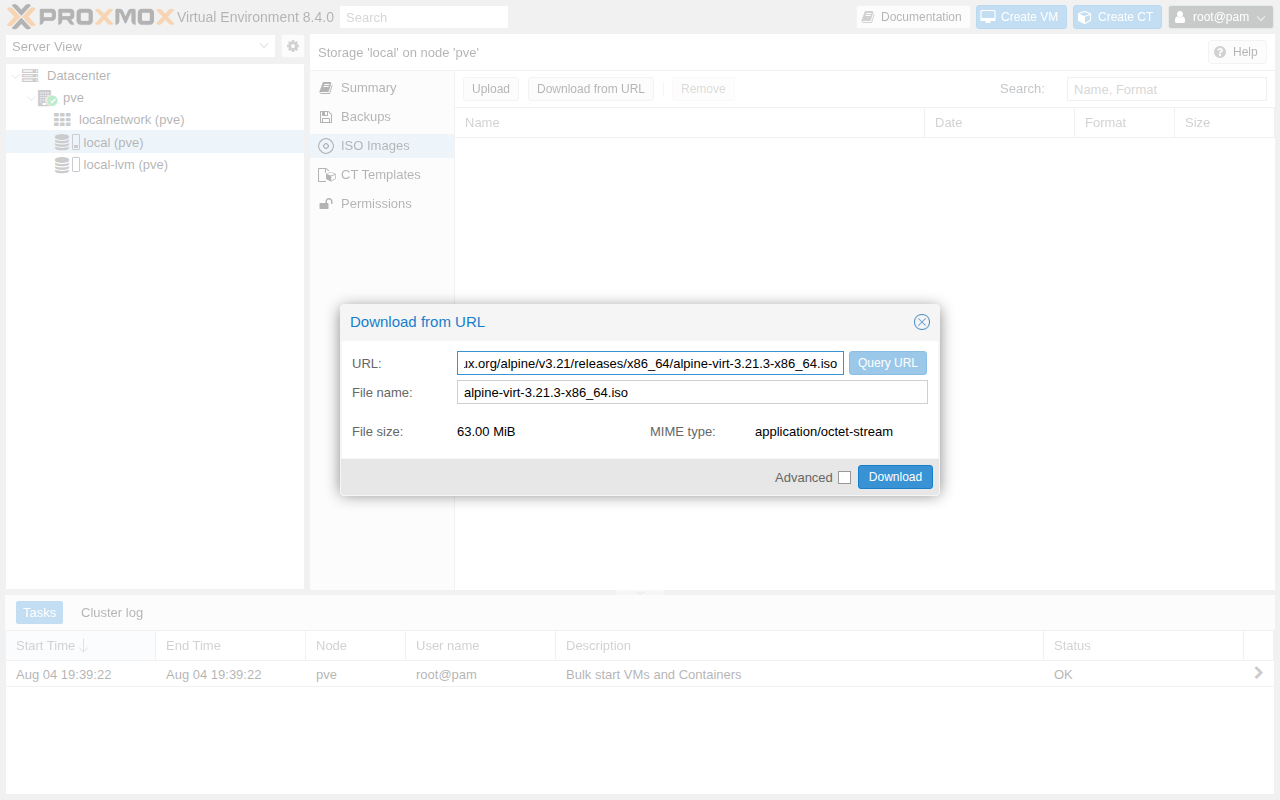
Task: Select localnetwork (pve) in the tree
Action: [x=131, y=120]
